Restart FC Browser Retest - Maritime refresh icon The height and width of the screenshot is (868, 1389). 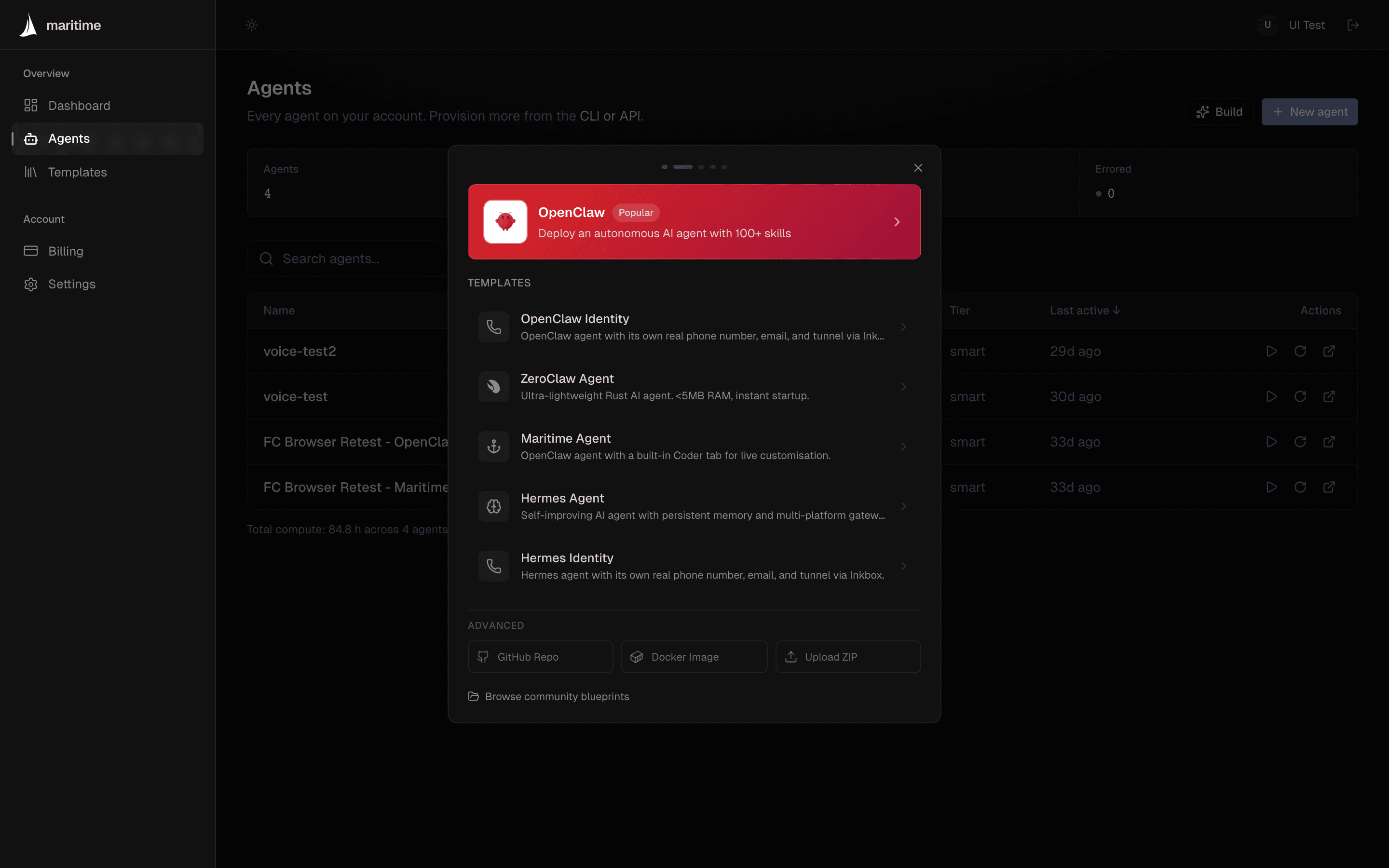click(1300, 487)
